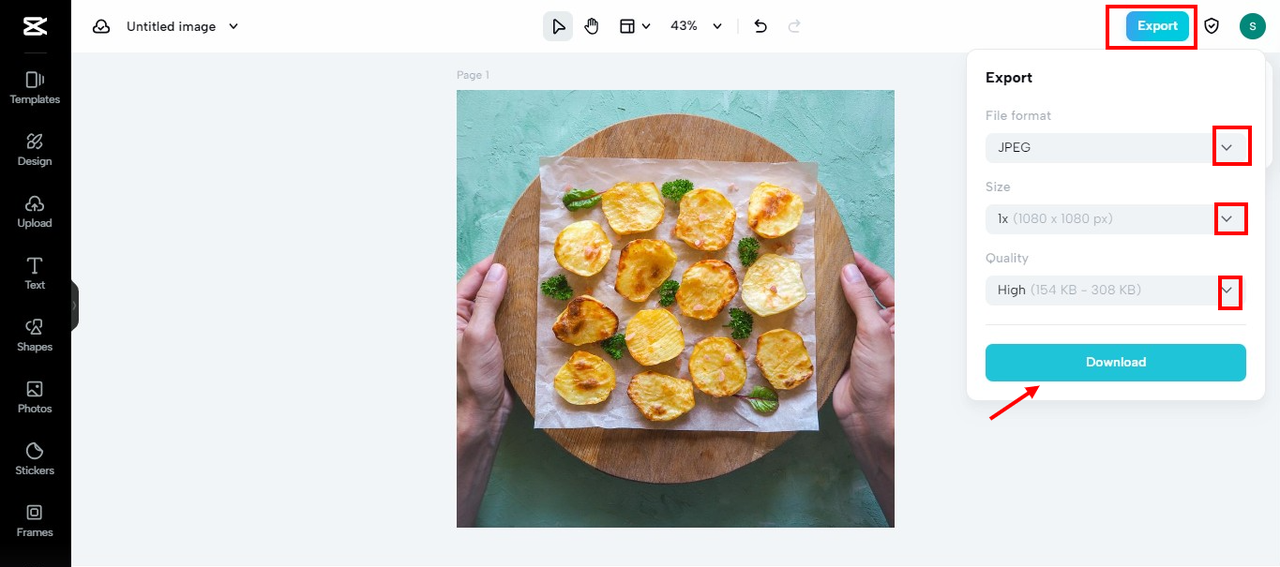Viewport: 1280px width, 567px height.
Task: Click the CapCut logo icon
Action: point(35,27)
